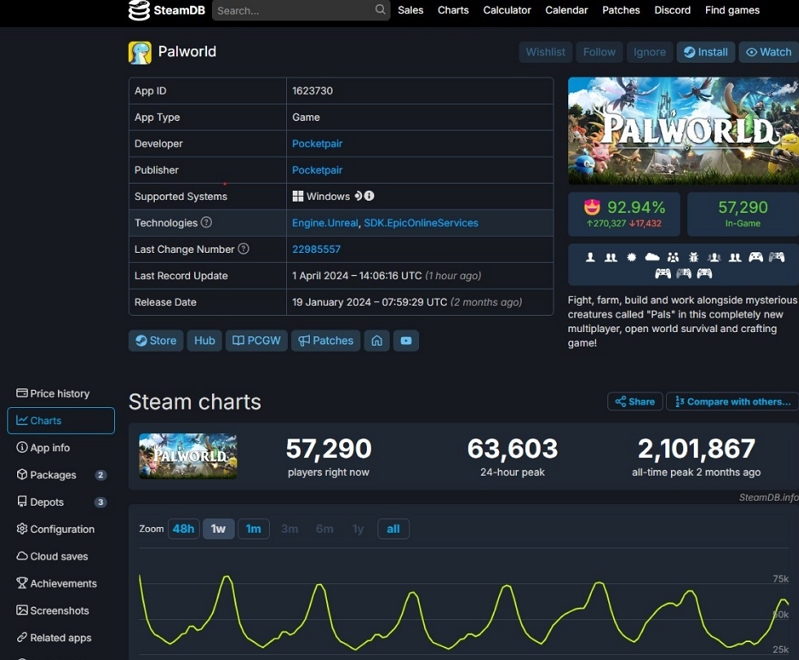The height and width of the screenshot is (660, 799).
Task: Click the SteamDB logo
Action: 167,10
